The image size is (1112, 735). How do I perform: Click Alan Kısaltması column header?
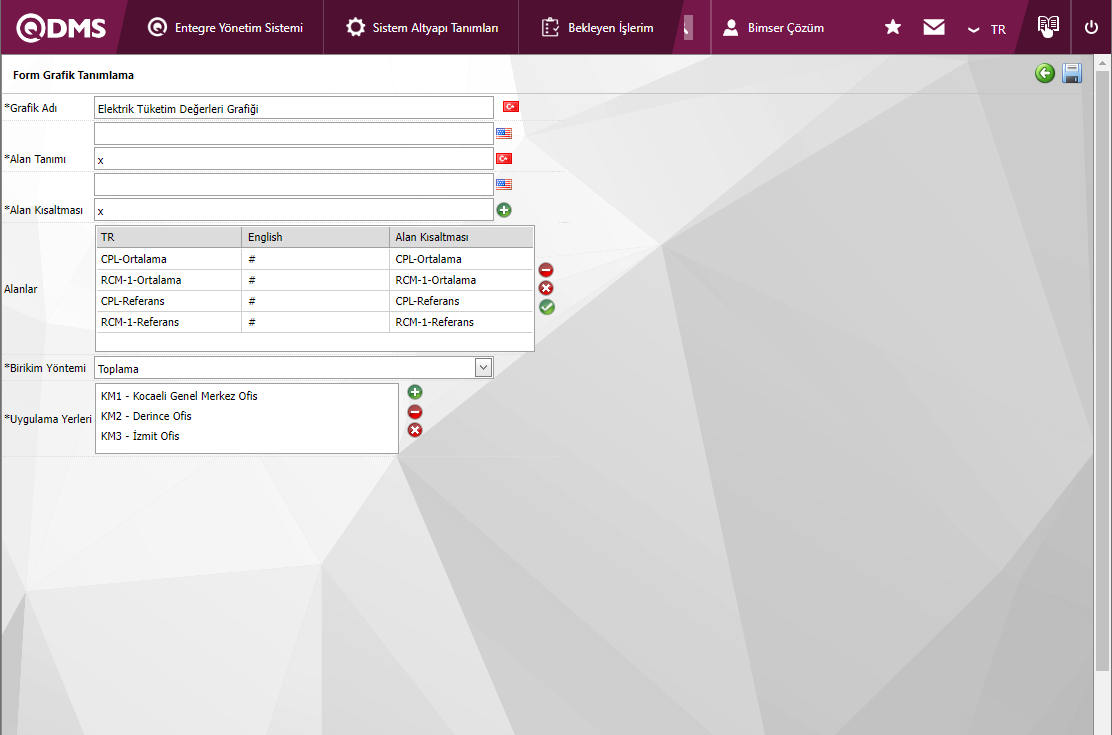[x=461, y=237]
